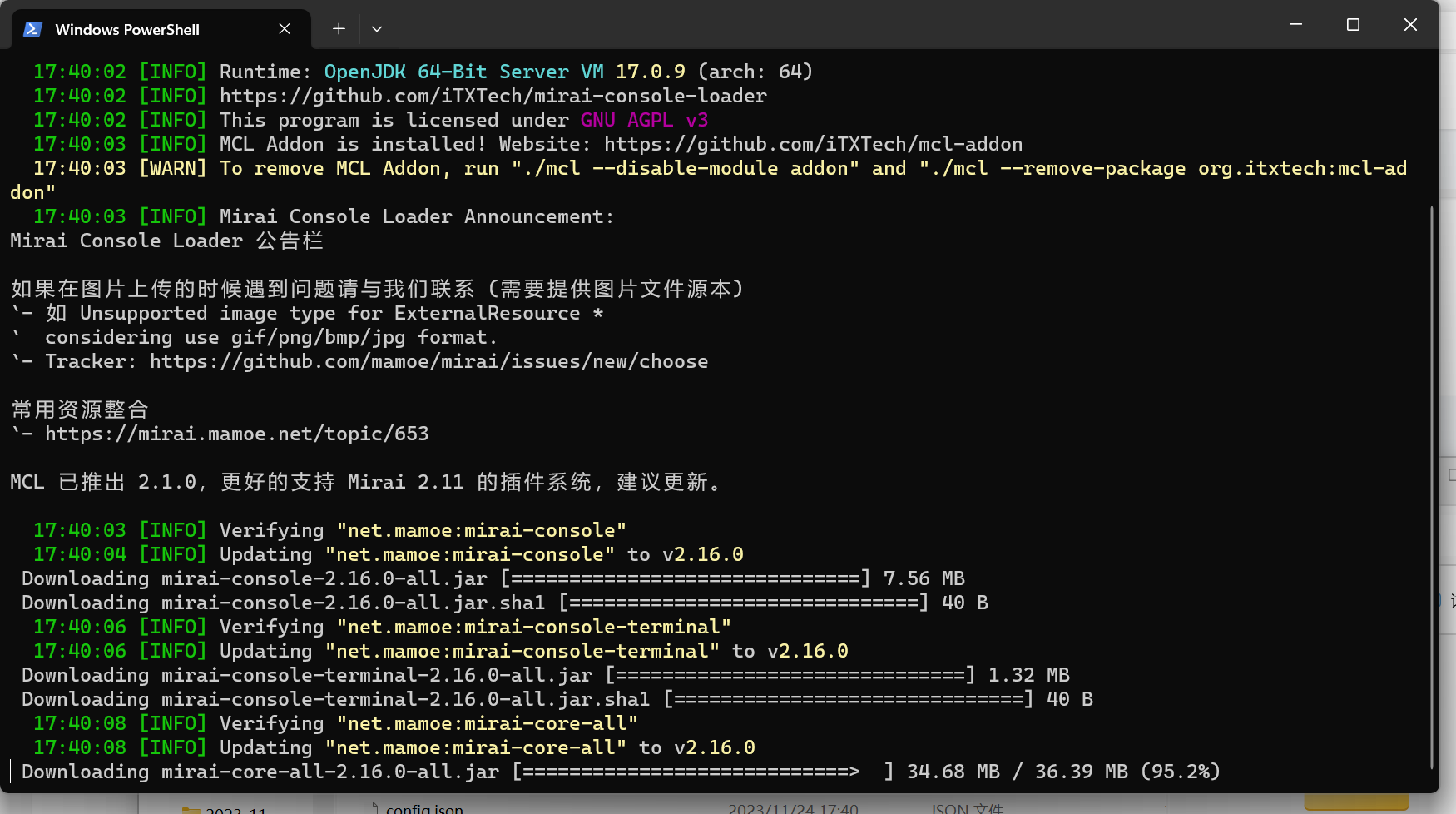This screenshot has width=1456, height=814.
Task: Click the mirai.mamoe.net/topic/653 URL
Action: [237, 434]
